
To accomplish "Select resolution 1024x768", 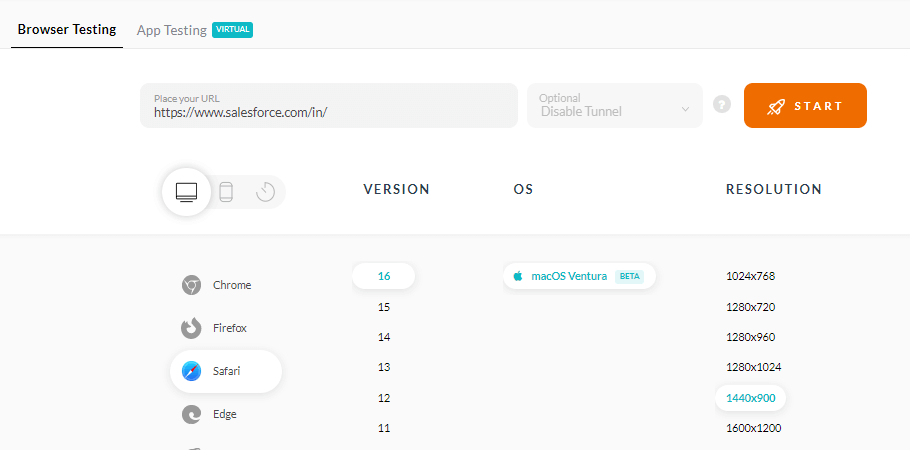I will pyautogui.click(x=750, y=276).
